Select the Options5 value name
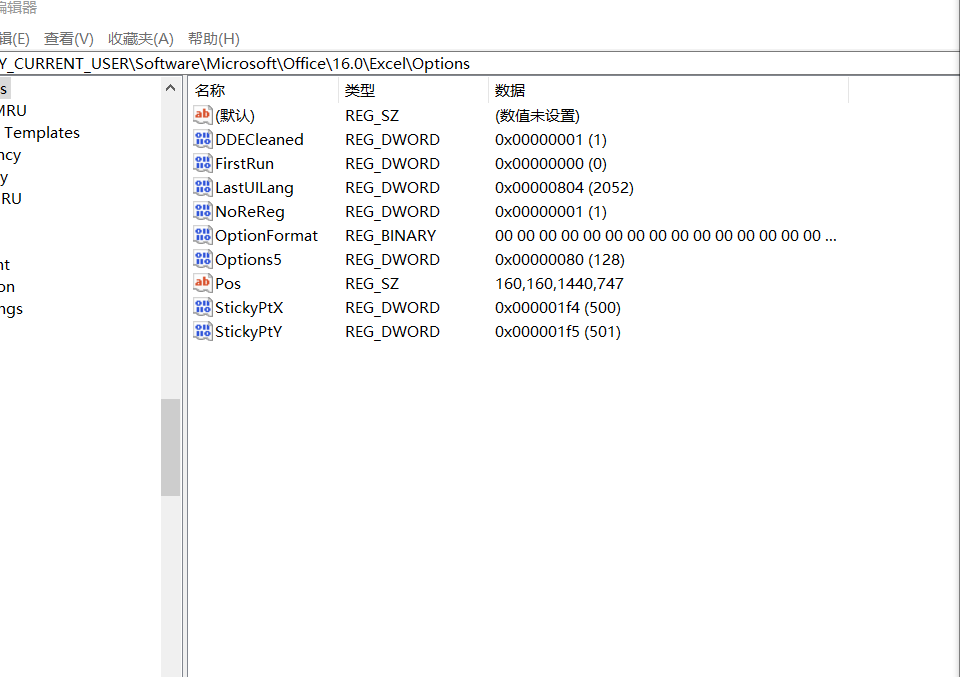Image resolution: width=965 pixels, height=677 pixels. coord(248,260)
